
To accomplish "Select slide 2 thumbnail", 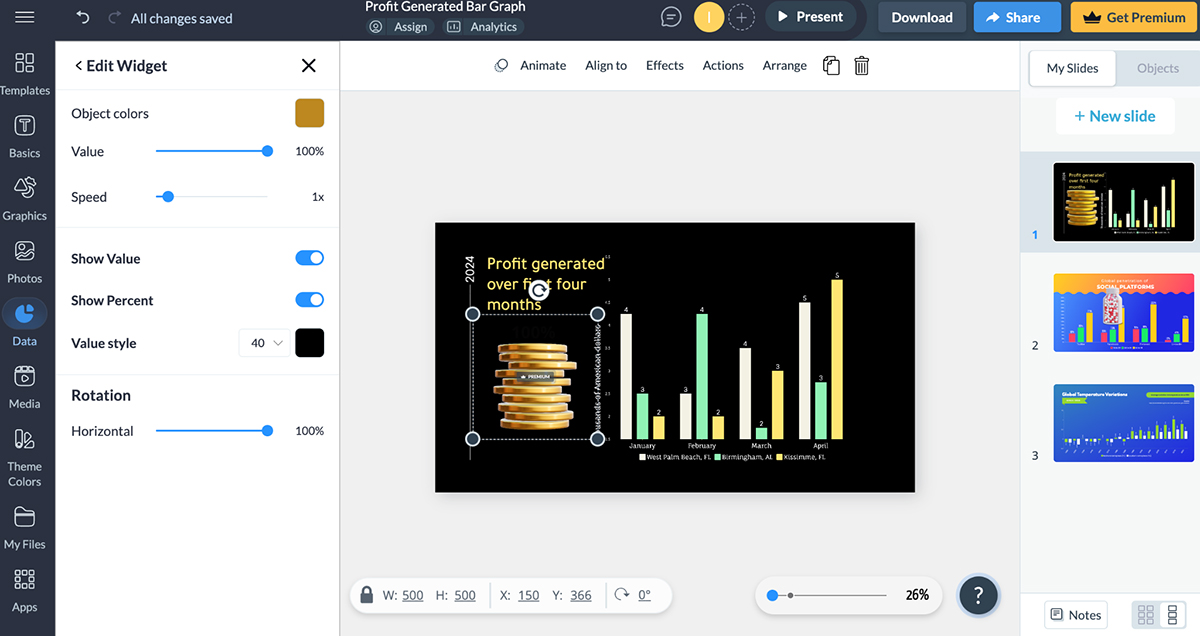I will point(1123,312).
